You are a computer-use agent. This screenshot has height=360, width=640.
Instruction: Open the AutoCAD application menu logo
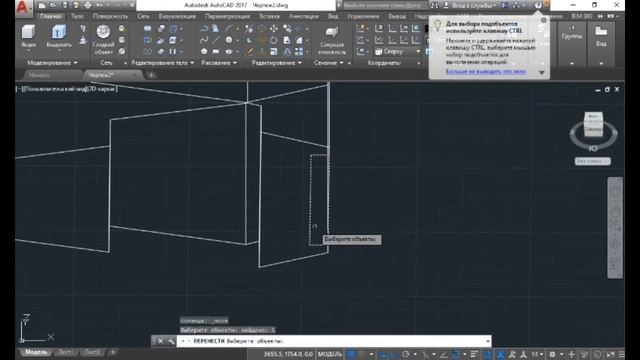[x=24, y=7]
